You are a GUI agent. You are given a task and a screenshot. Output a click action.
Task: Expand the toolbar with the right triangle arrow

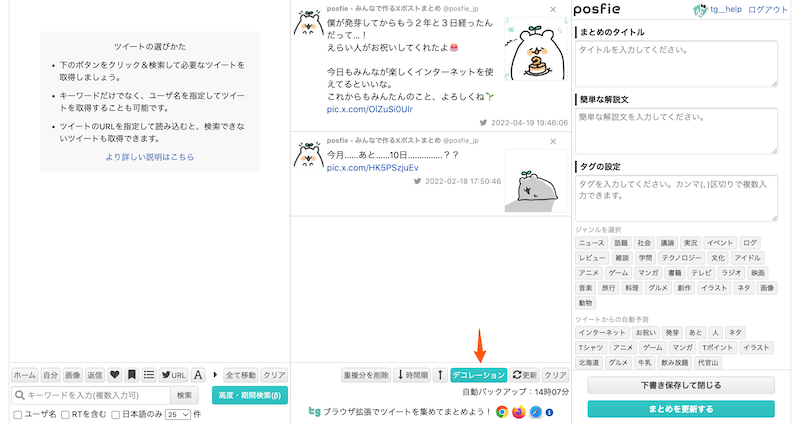[214, 375]
